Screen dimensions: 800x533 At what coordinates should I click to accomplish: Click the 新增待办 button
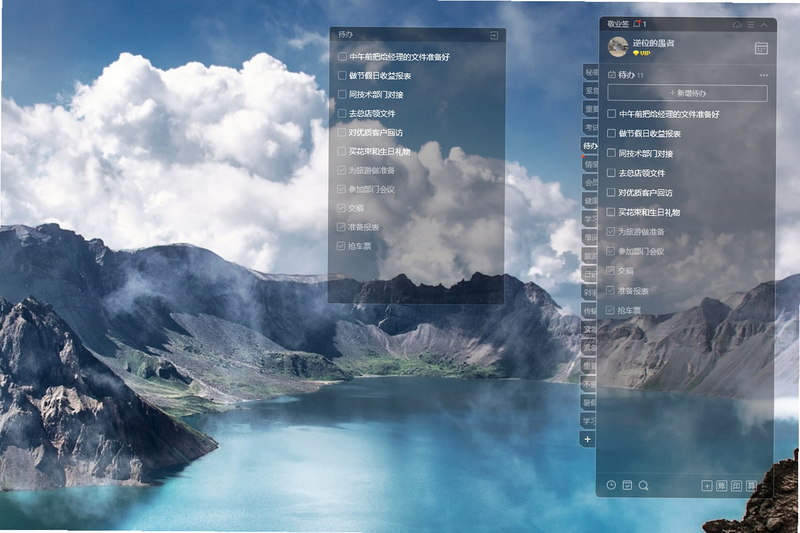point(687,93)
